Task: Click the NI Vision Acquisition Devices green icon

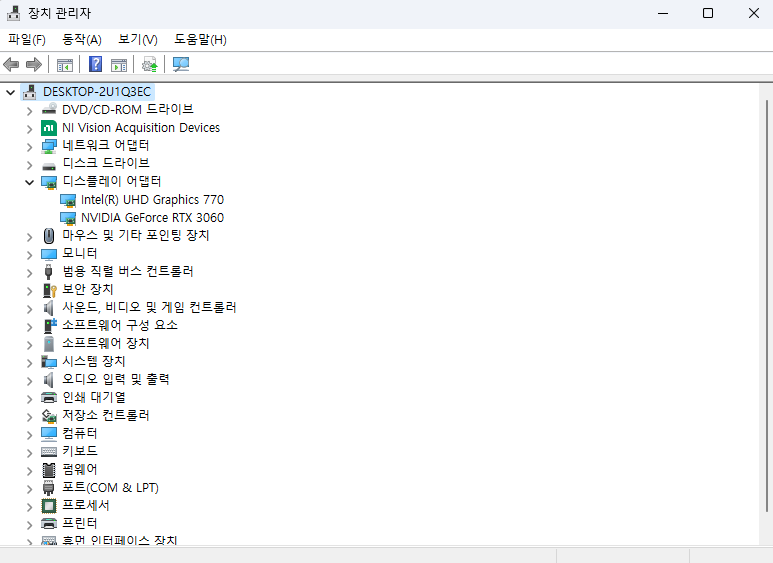Action: [x=49, y=128]
